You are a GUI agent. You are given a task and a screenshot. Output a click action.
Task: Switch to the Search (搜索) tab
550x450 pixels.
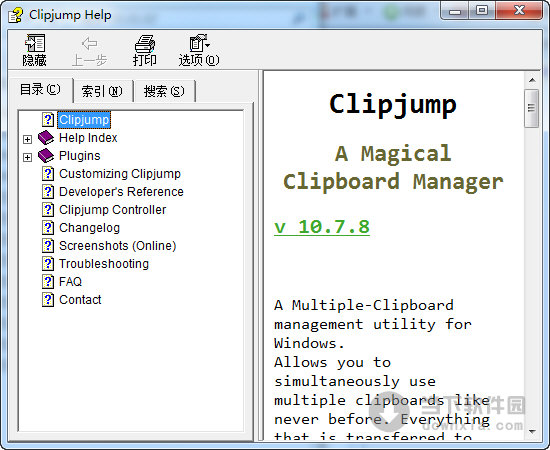coord(164,92)
